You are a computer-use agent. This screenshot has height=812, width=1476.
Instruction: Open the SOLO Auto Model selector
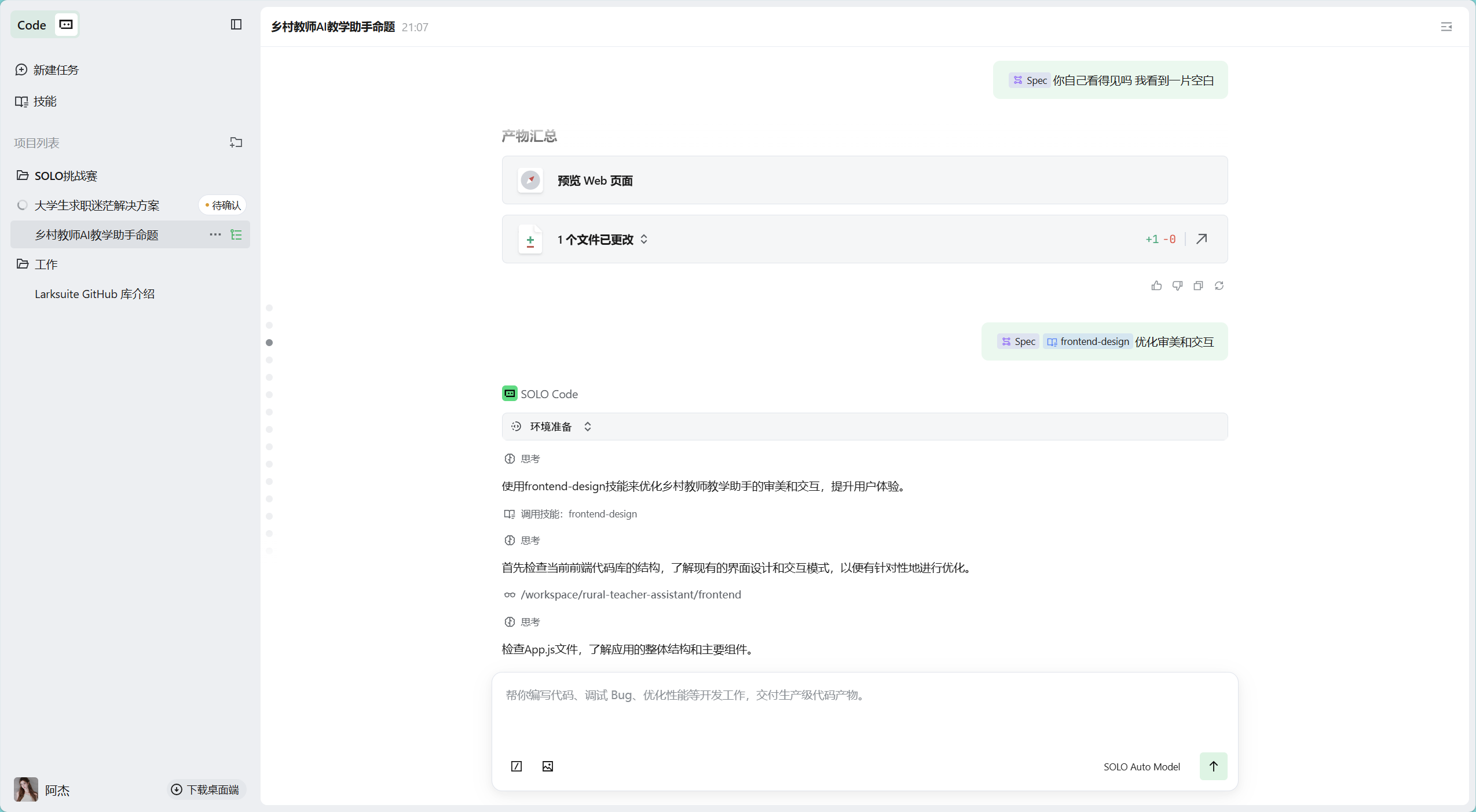click(x=1141, y=766)
